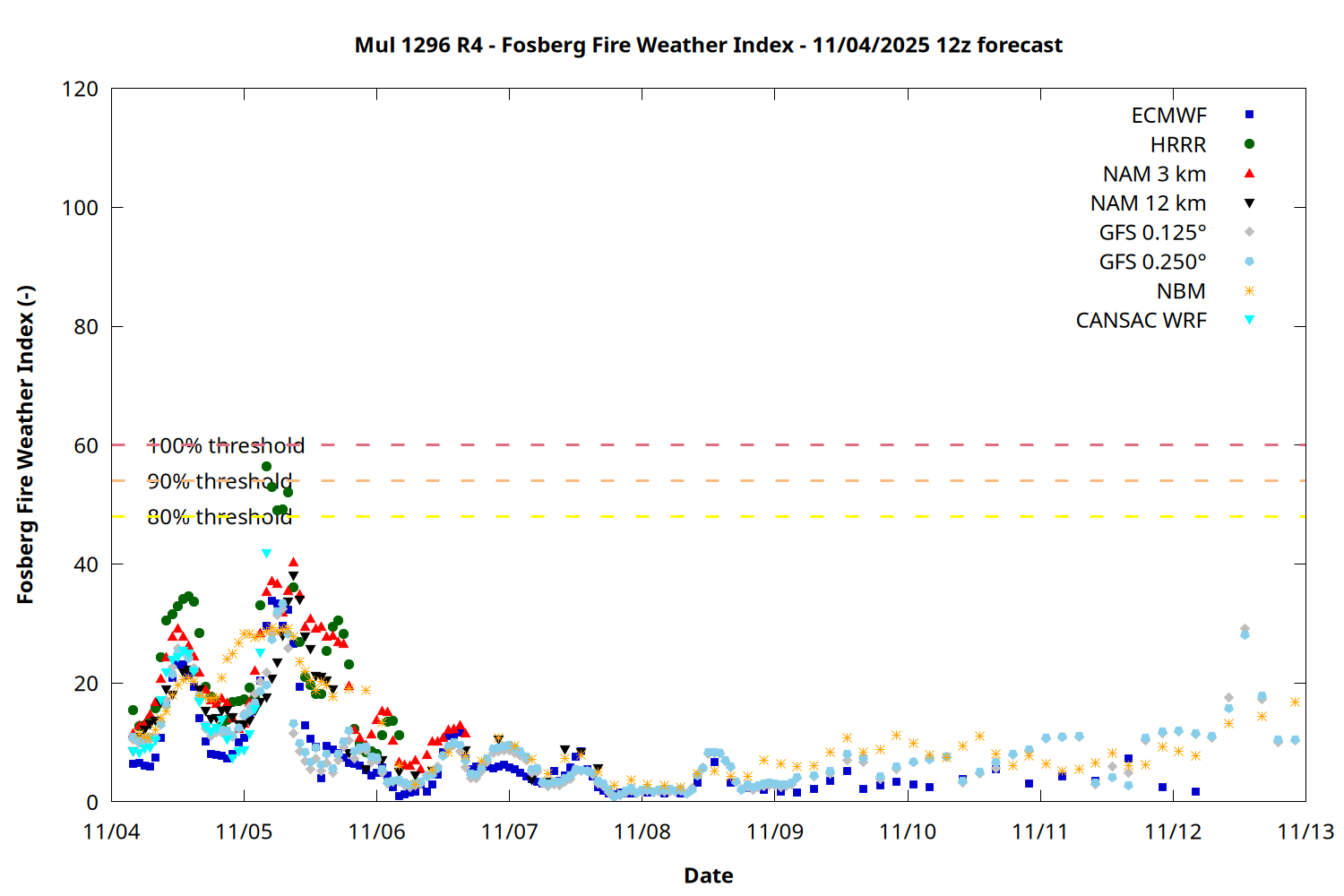Select the 90% threshold label

(x=220, y=482)
